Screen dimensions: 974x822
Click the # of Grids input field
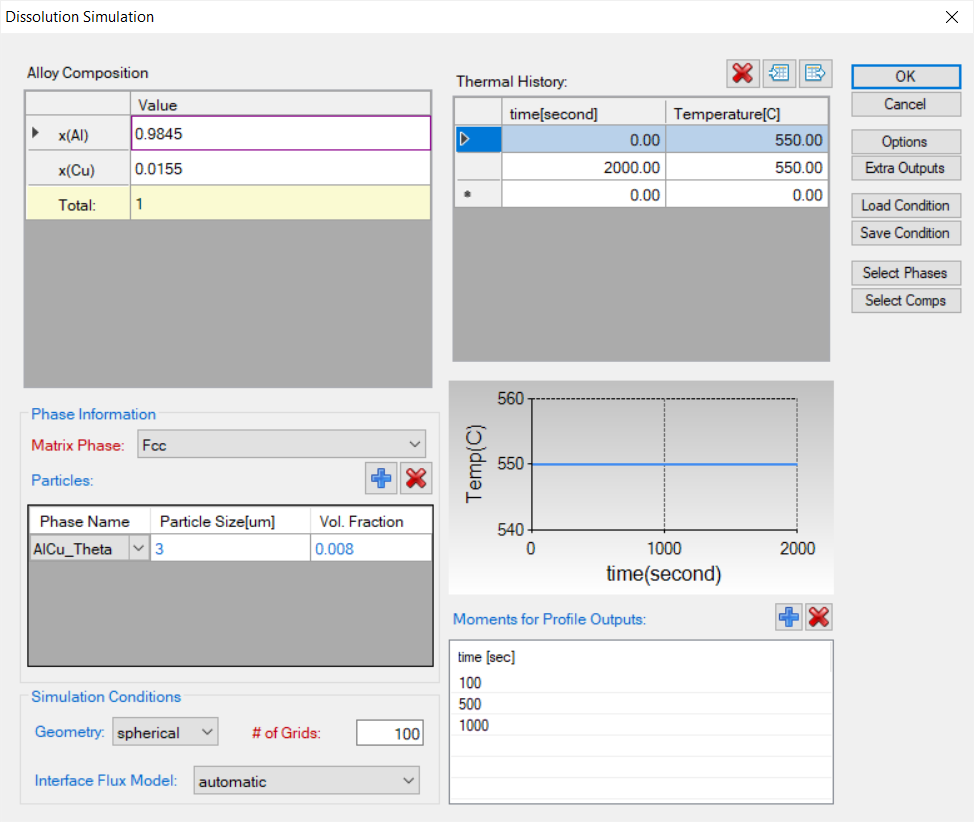pyautogui.click(x=390, y=734)
